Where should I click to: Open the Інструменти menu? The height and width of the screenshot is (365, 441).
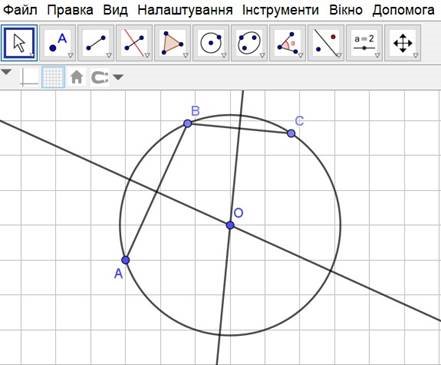[280, 10]
